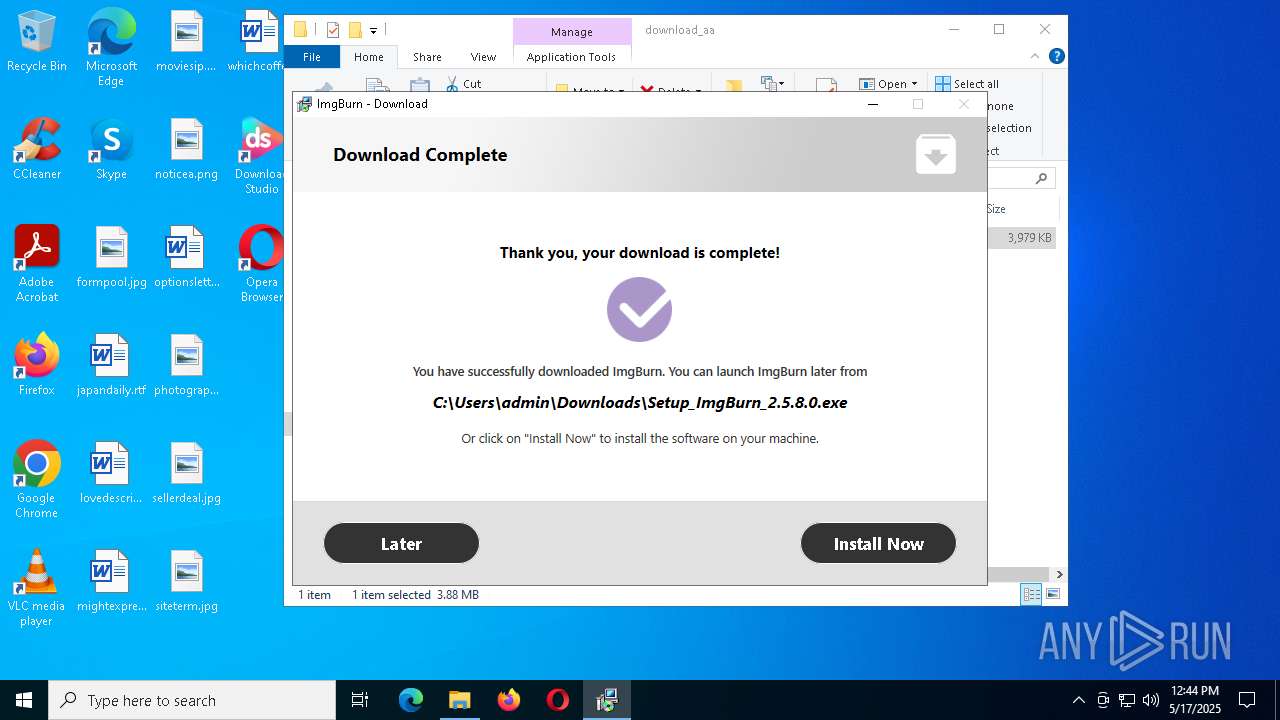Switch to Share tab in Explorer
Image resolution: width=1280 pixels, height=720 pixels.
click(427, 57)
